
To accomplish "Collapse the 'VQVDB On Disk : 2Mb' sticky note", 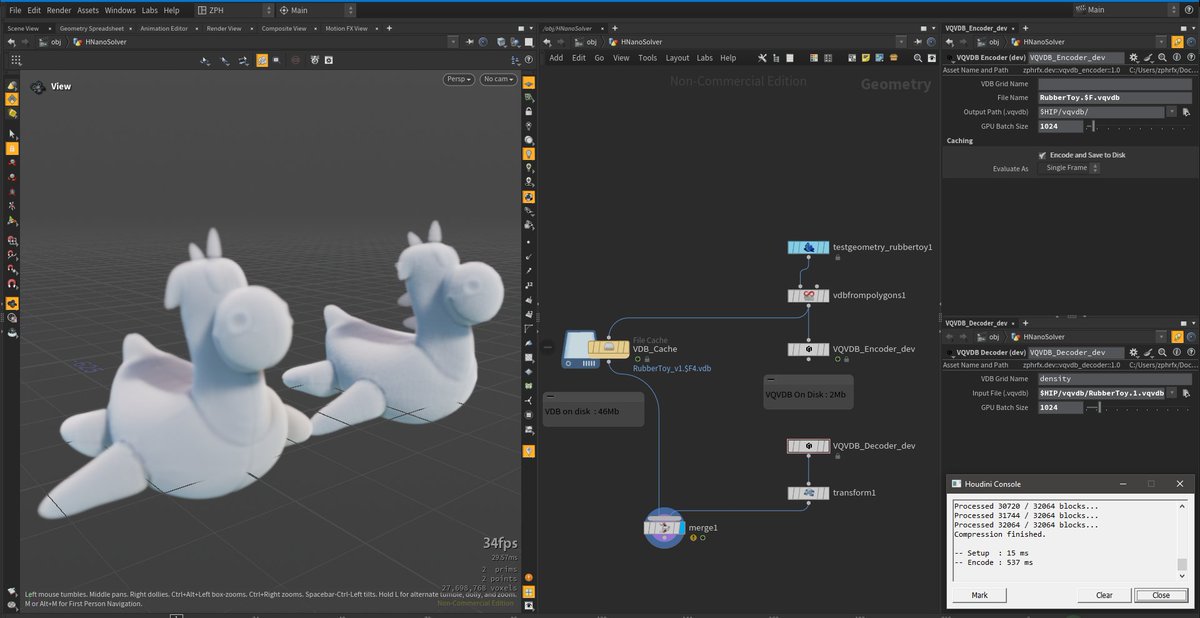I will [x=772, y=380].
